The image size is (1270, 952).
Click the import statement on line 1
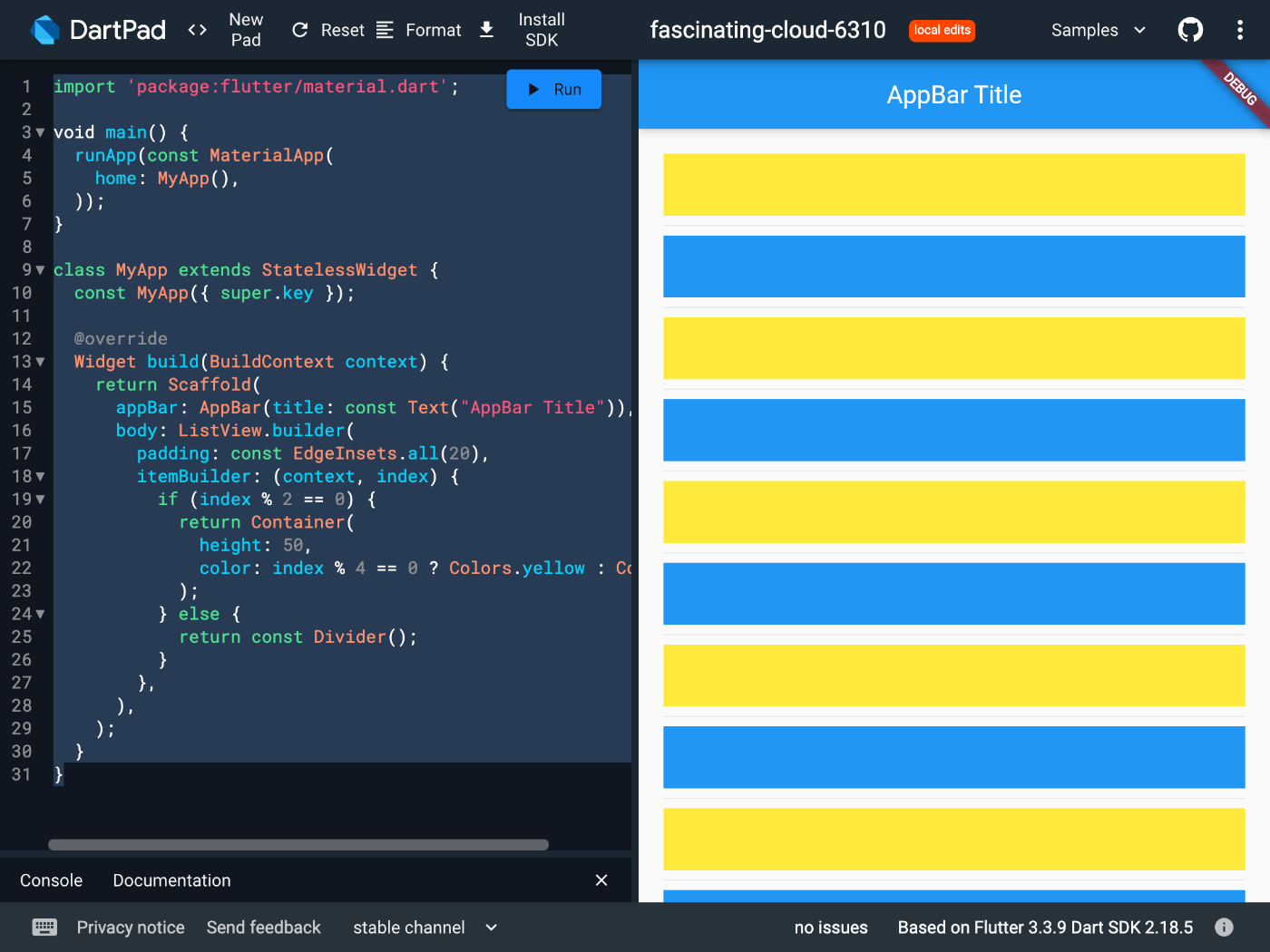(x=256, y=87)
